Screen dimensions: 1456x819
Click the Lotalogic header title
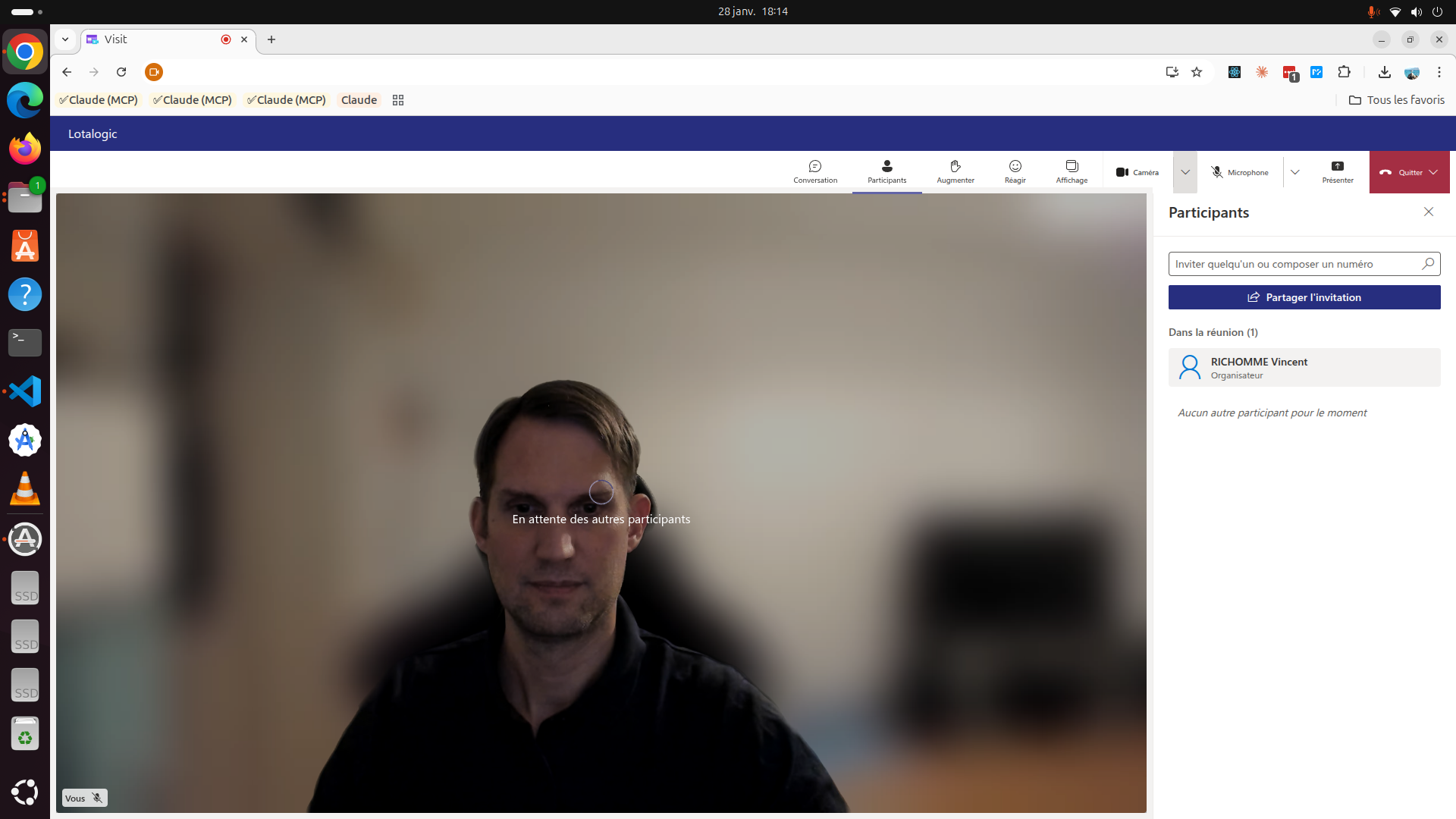click(93, 133)
